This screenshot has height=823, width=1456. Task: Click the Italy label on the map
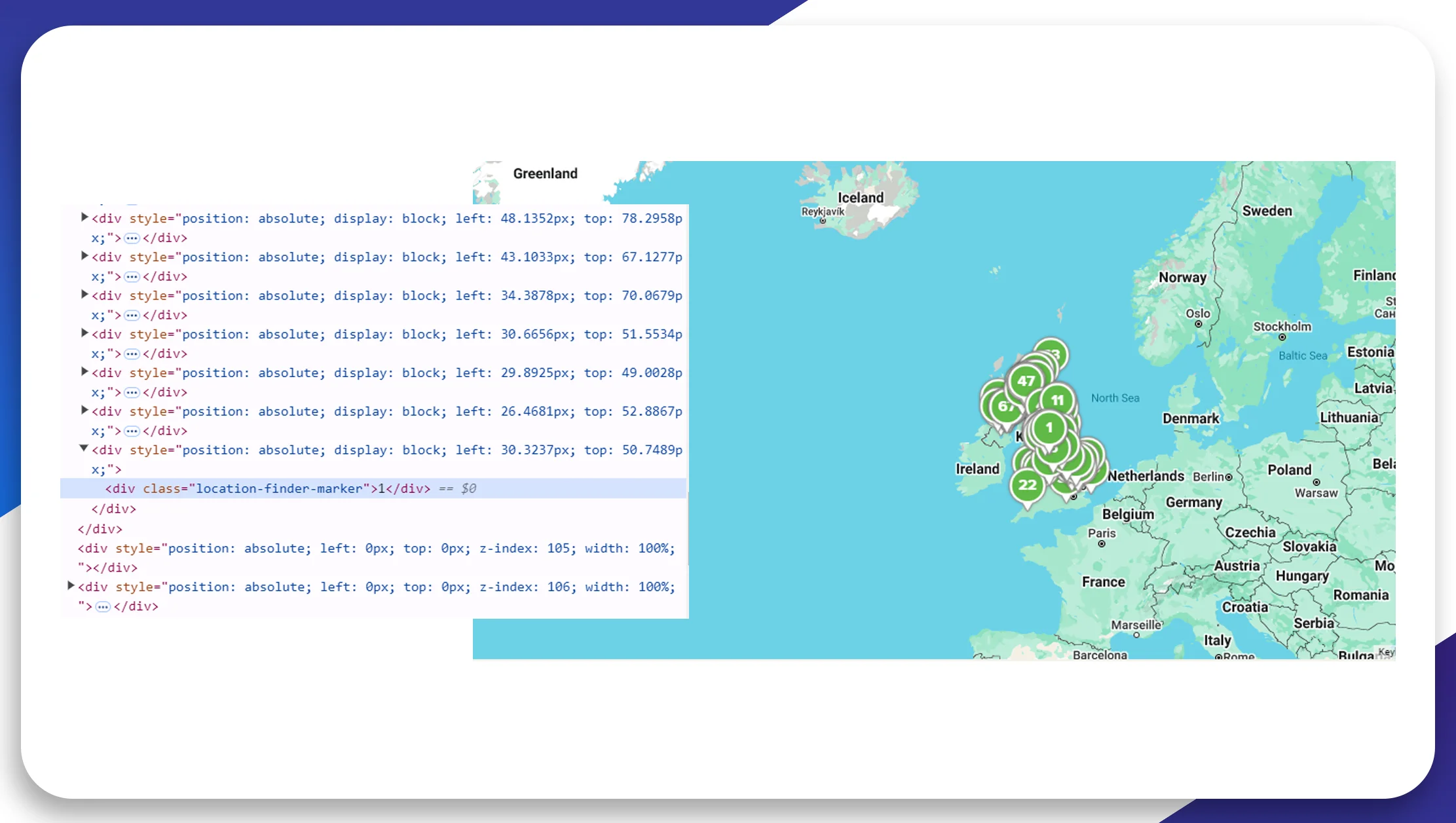pos(1217,640)
